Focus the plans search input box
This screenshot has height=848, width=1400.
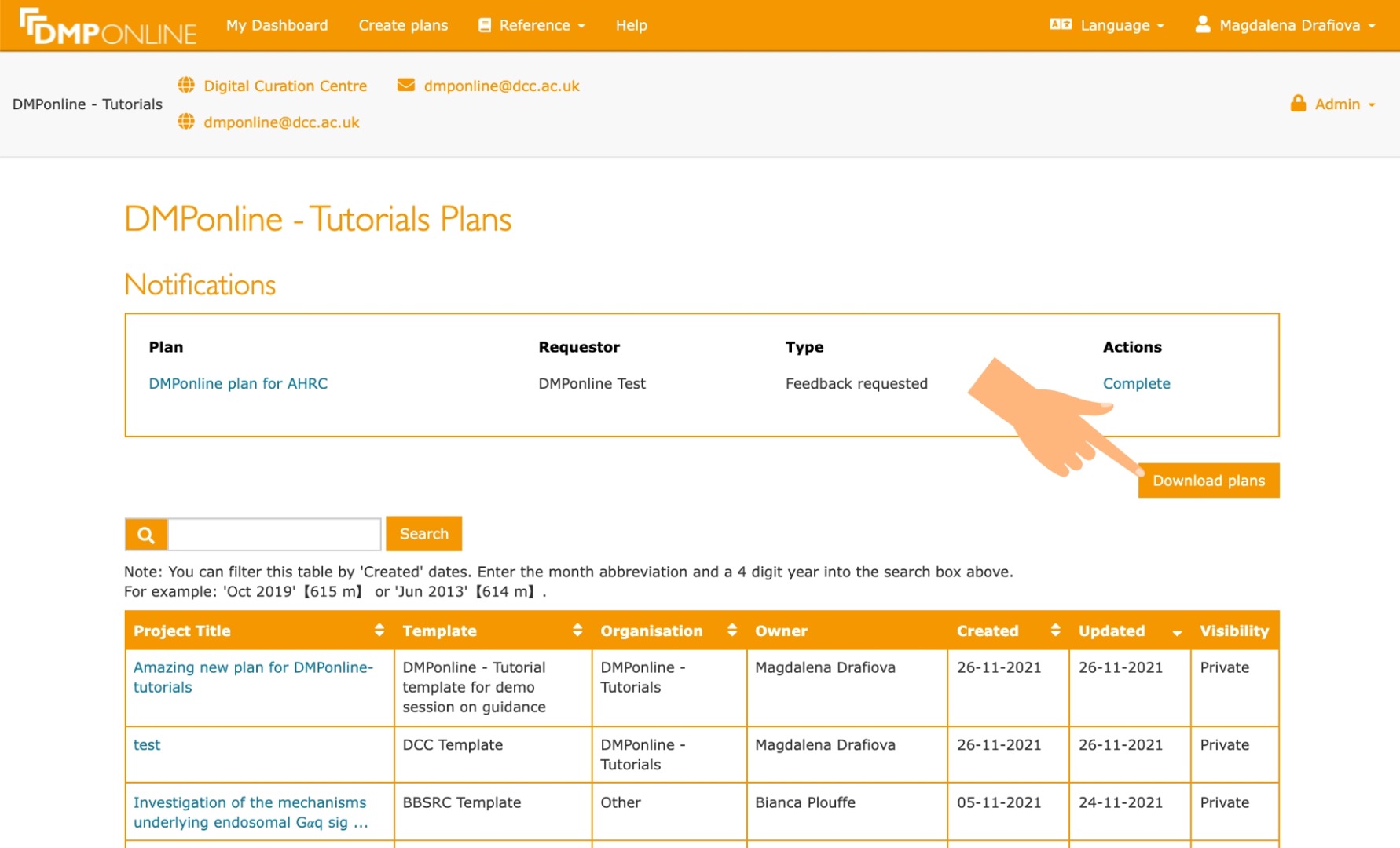pos(274,535)
